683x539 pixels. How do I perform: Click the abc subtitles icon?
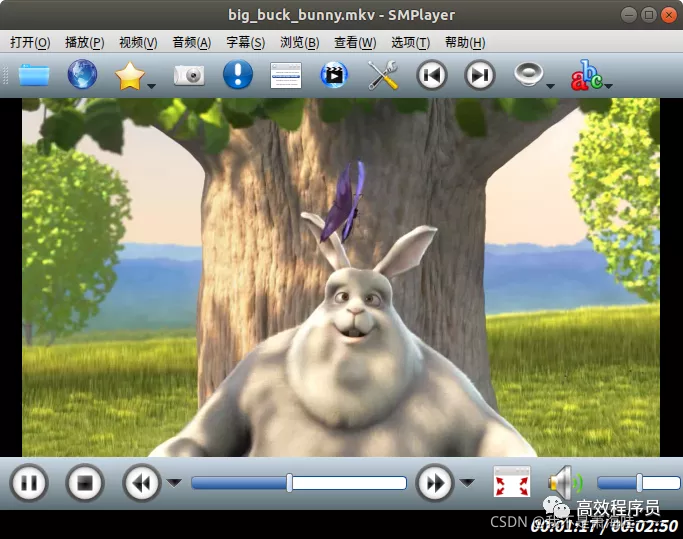(586, 75)
